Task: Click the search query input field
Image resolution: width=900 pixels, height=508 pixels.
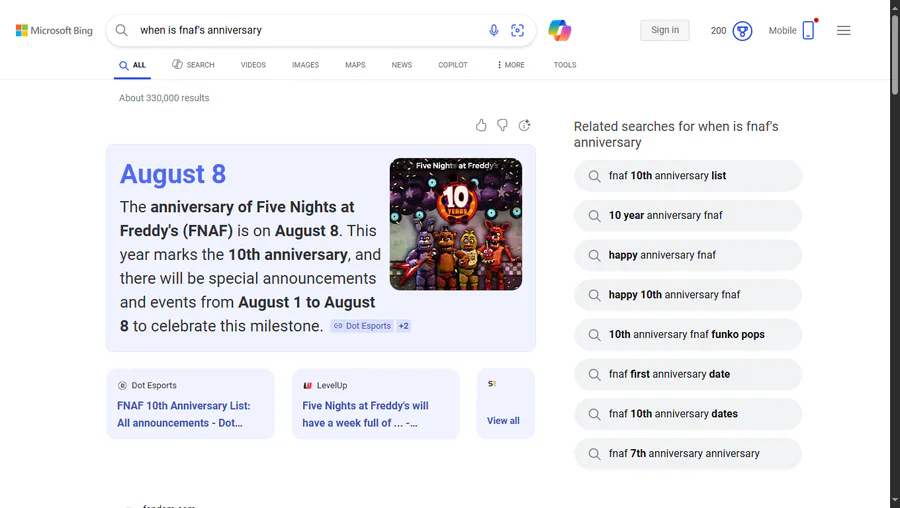Action: [310, 30]
